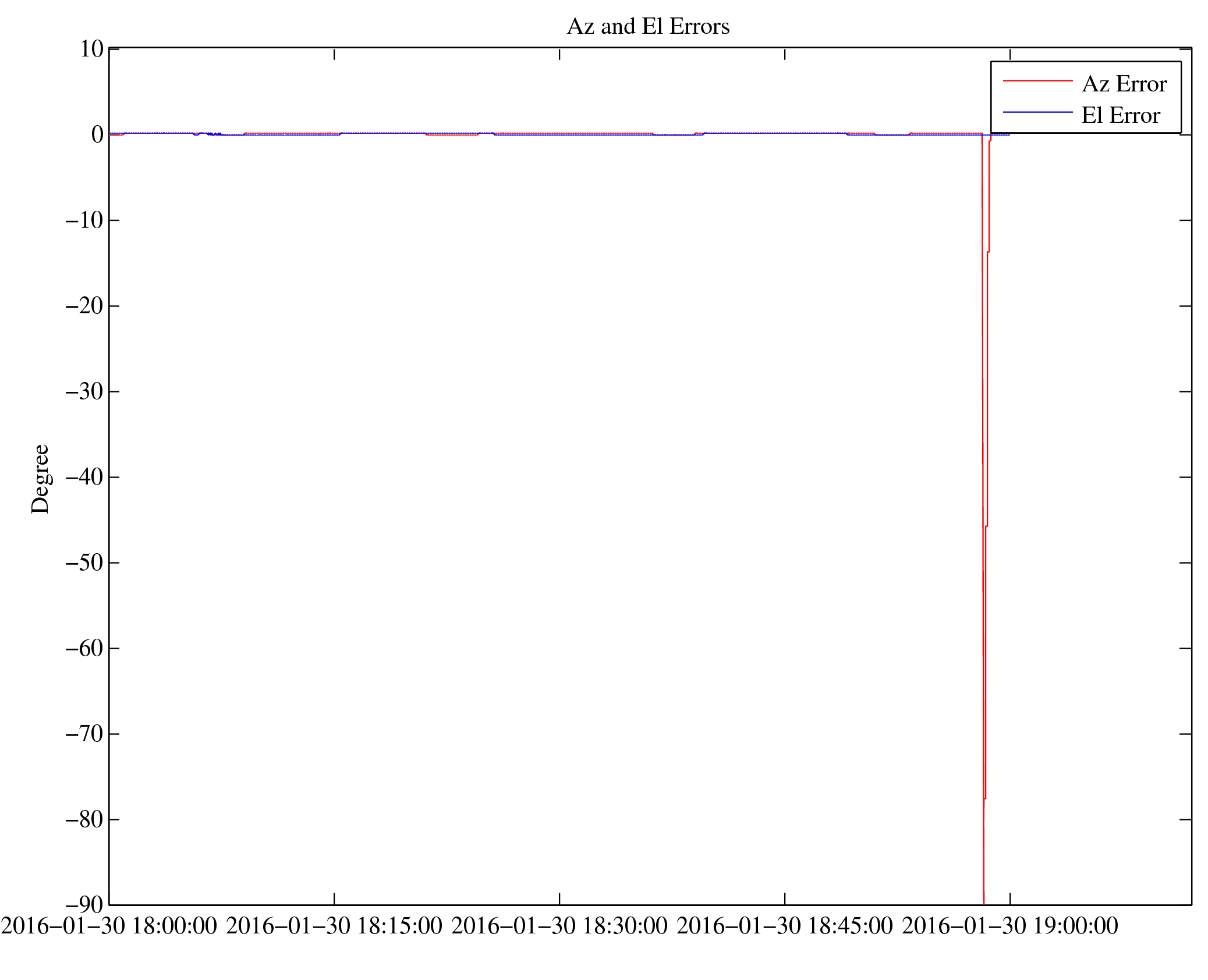The width and height of the screenshot is (1208, 980).
Task: Select the blue El Error legend line sample
Action: (1037, 112)
